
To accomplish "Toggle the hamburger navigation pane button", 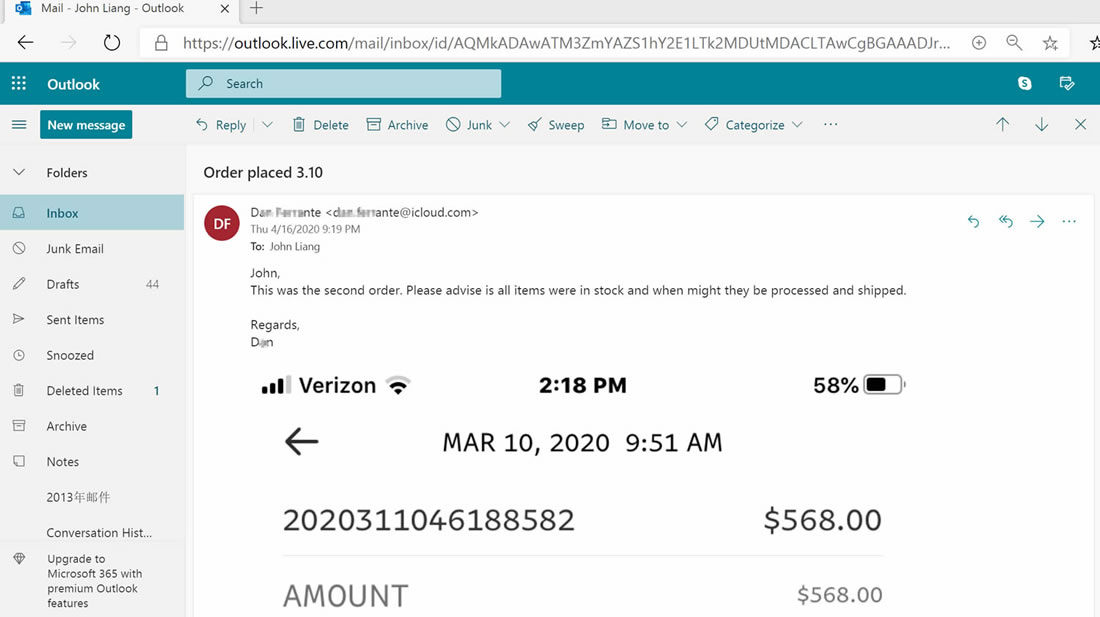I will [19, 125].
